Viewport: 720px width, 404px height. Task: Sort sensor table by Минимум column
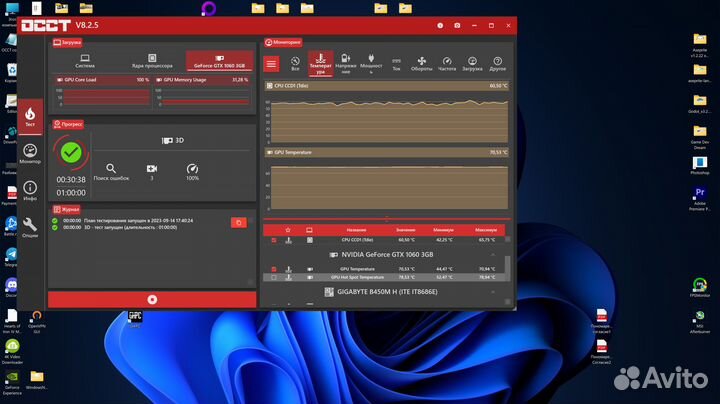click(443, 230)
